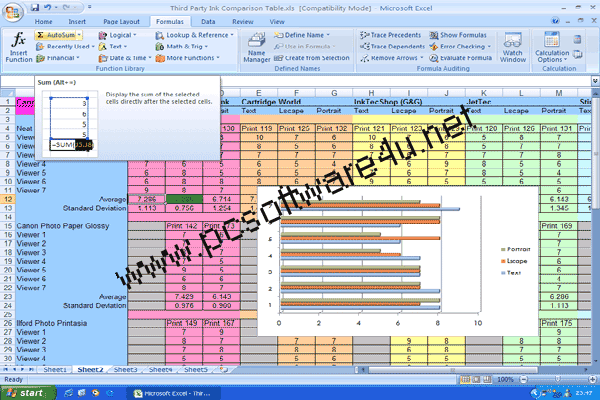Click the Lscape legend entry in chart

(514, 261)
